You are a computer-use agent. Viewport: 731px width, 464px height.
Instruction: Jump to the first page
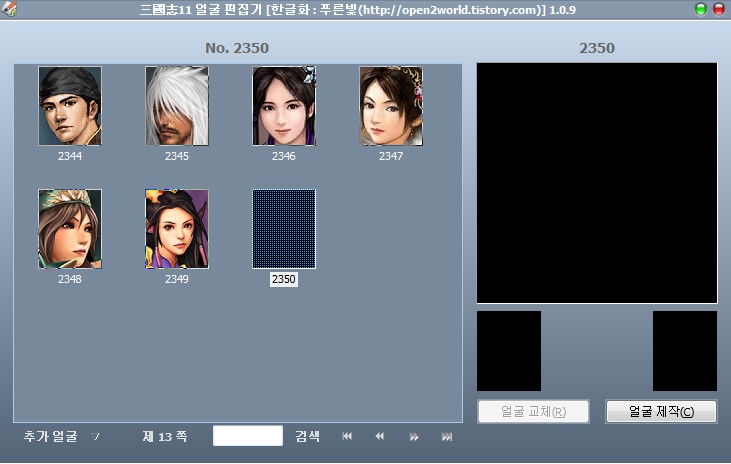pyautogui.click(x=347, y=436)
